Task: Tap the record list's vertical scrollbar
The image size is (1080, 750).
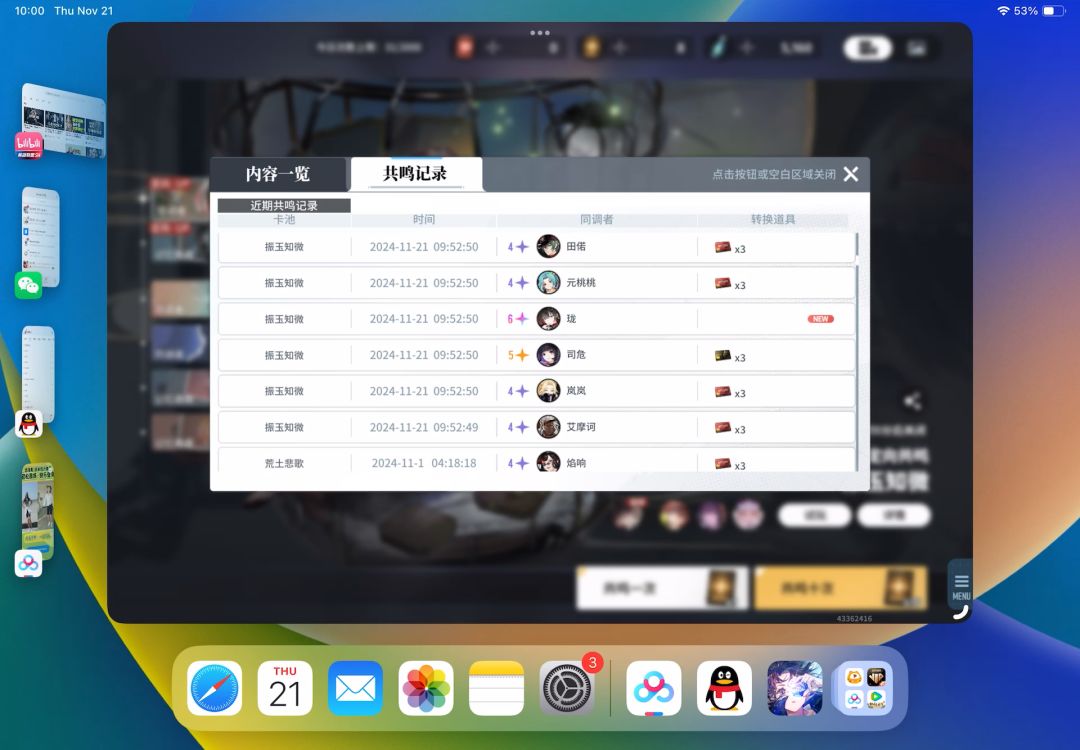Action: (857, 351)
